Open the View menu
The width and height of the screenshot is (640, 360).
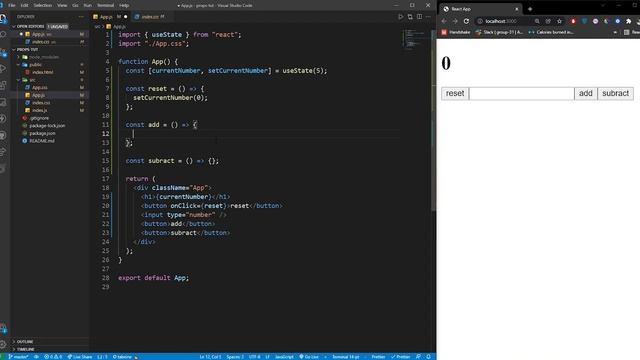click(x=62, y=5)
